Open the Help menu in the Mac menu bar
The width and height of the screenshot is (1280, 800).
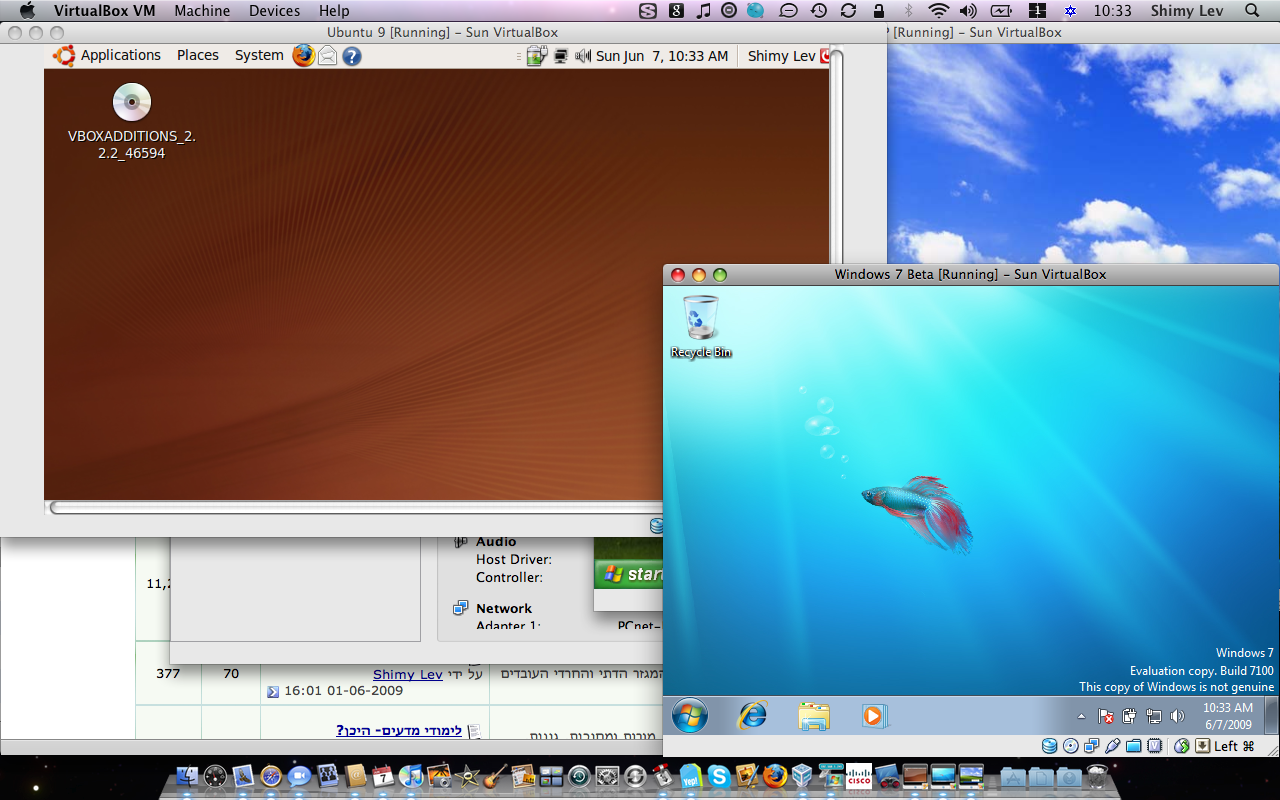[x=334, y=11]
